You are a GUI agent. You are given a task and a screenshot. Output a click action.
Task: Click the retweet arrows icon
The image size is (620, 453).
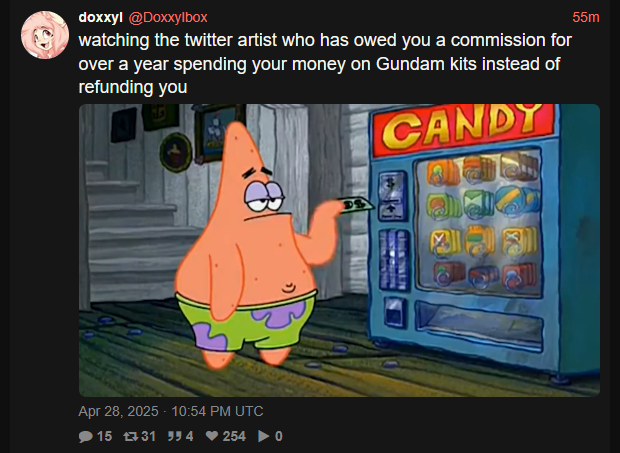point(130,436)
